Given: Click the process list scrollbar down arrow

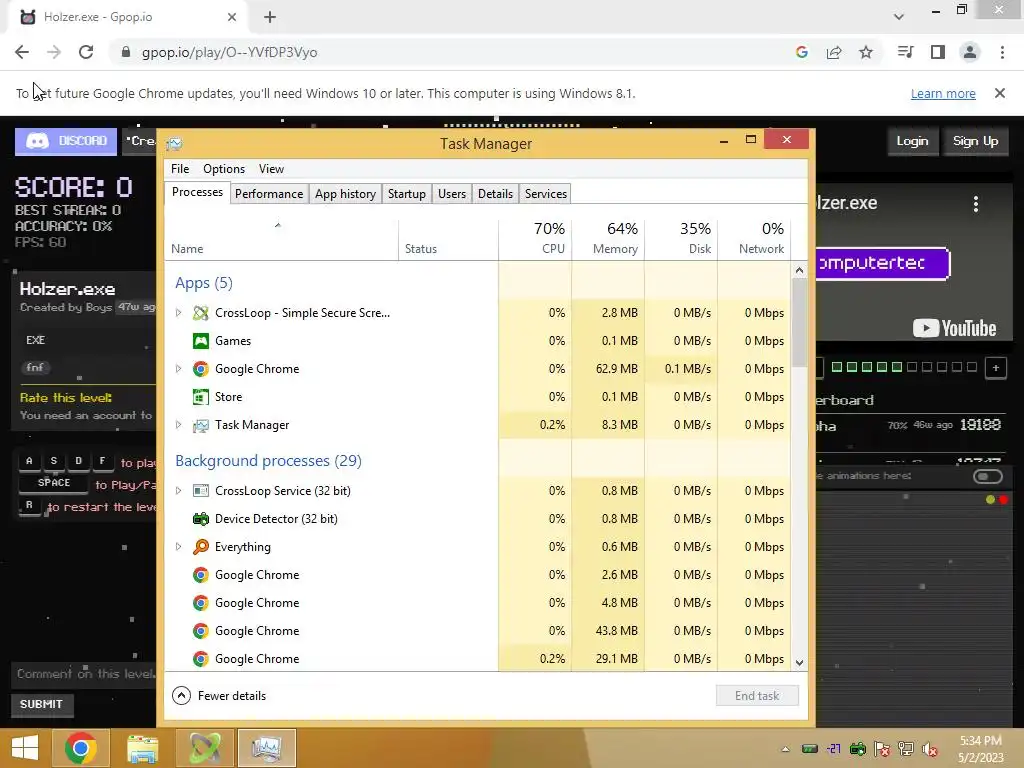Looking at the screenshot, I should tap(799, 662).
